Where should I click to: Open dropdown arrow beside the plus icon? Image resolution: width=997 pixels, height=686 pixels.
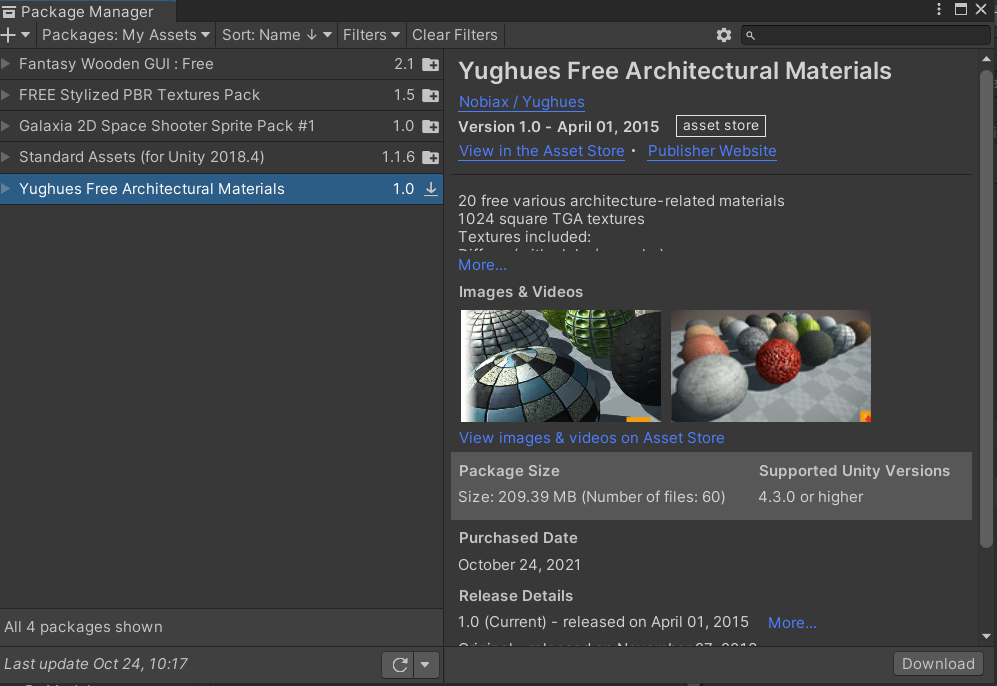tap(25, 35)
